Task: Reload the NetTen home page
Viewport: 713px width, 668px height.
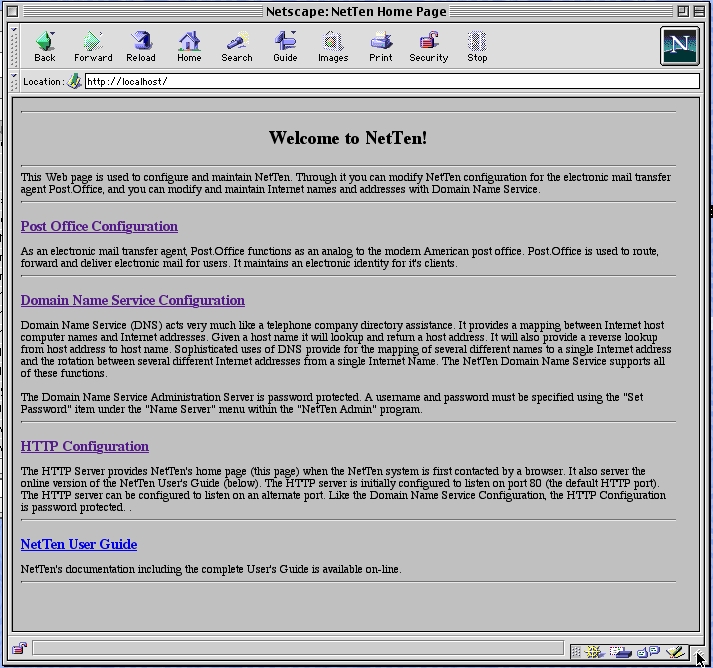Action: pos(141,46)
